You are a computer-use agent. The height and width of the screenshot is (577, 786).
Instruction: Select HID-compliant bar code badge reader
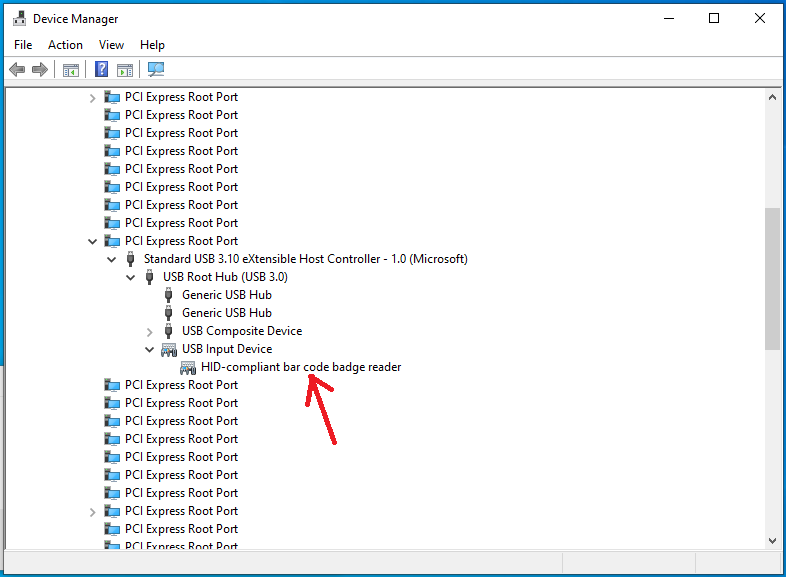coord(301,367)
